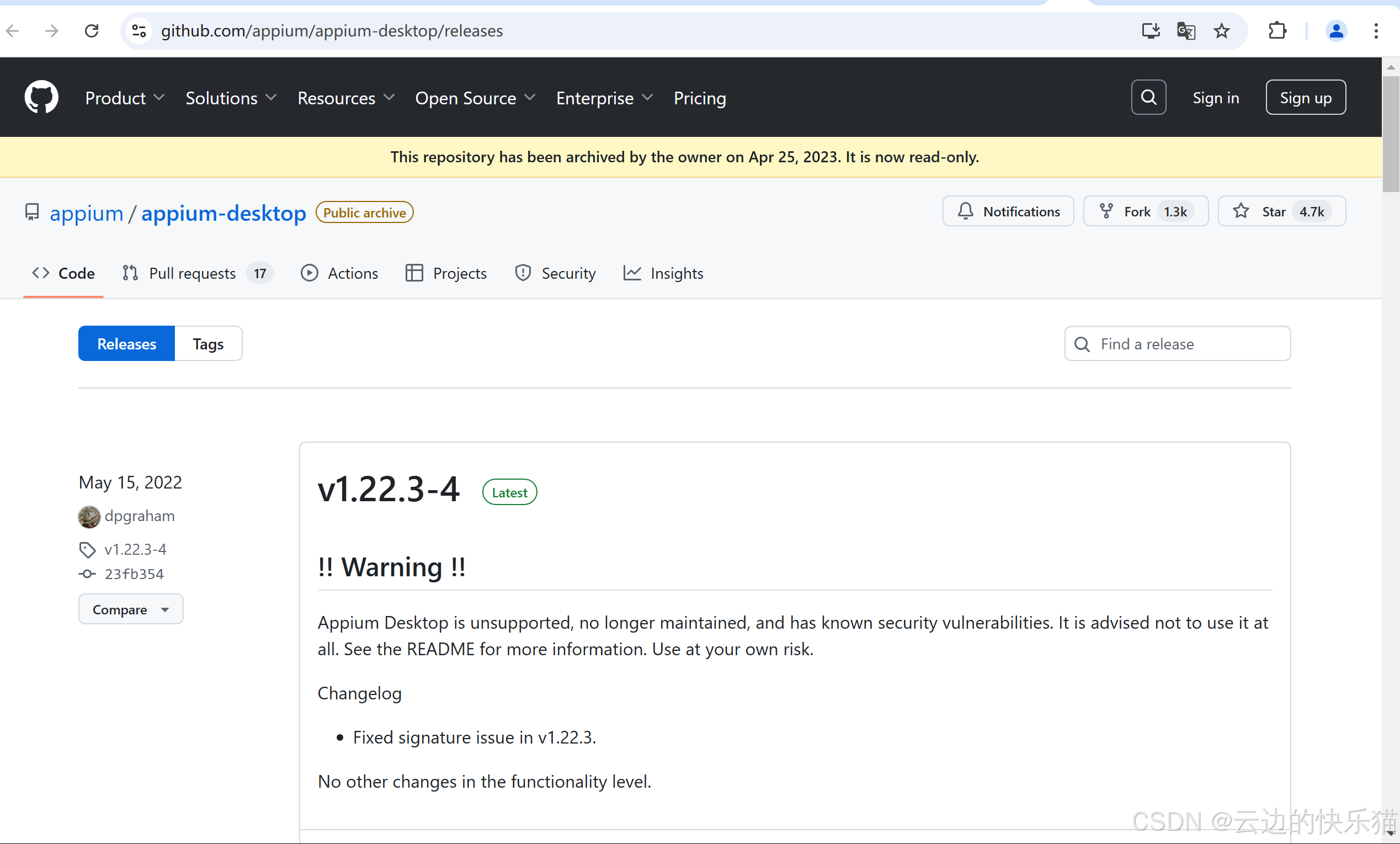This screenshot has width=1400, height=844.
Task: Reload the page
Action: tap(92, 31)
